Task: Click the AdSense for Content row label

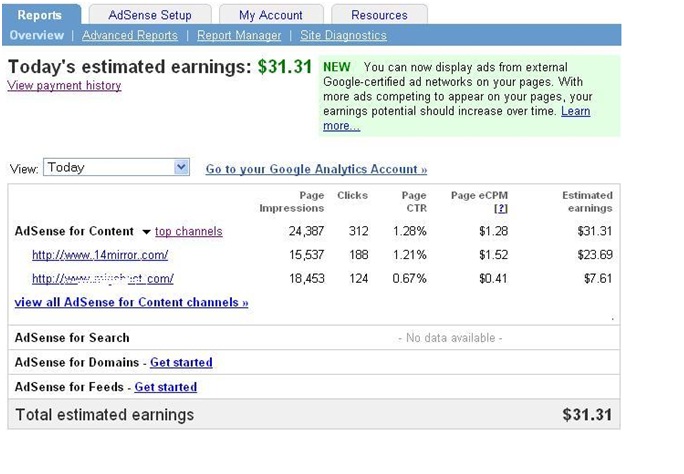Action: 74,231
